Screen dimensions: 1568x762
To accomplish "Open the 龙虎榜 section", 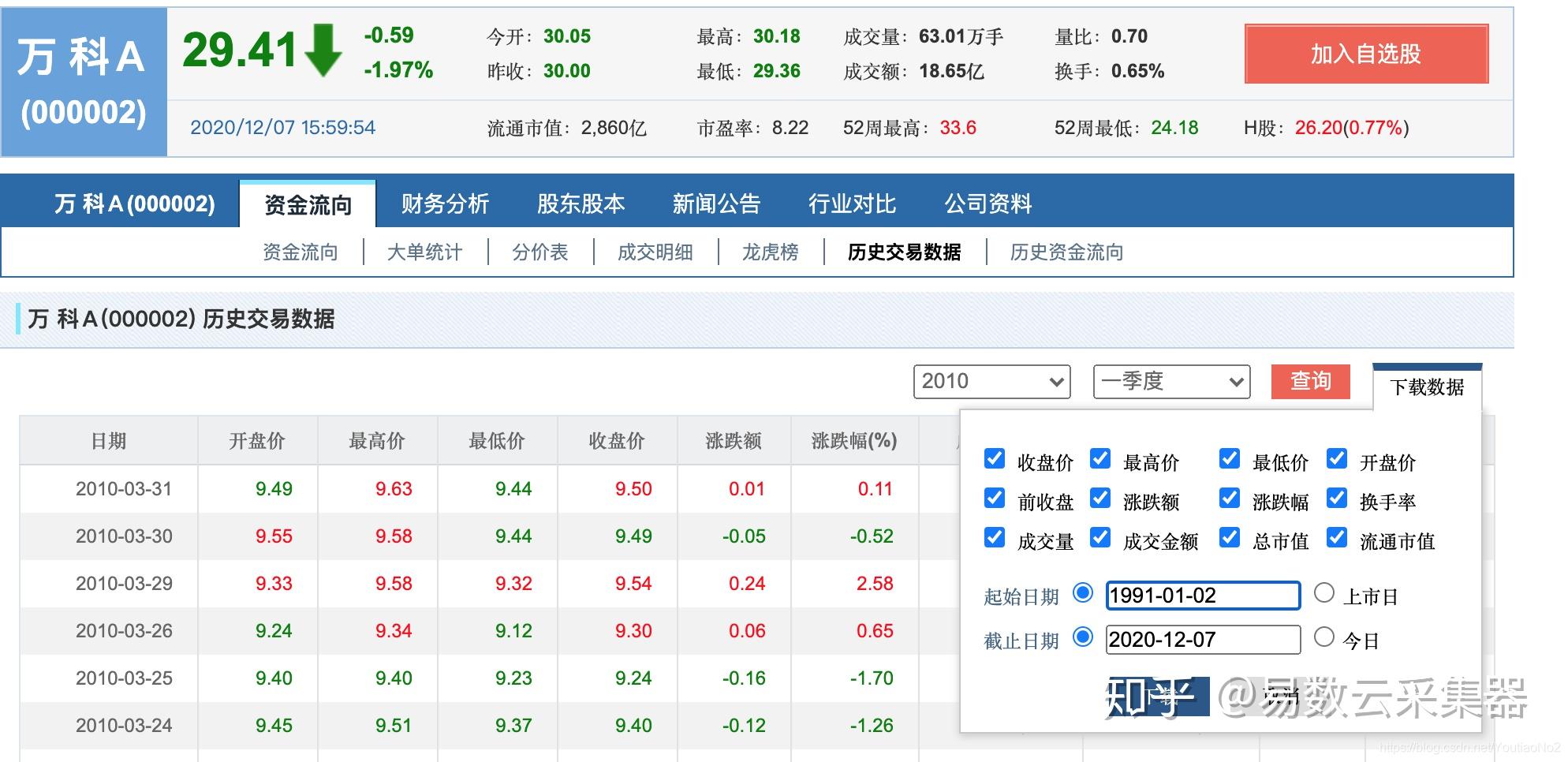I will (x=771, y=252).
